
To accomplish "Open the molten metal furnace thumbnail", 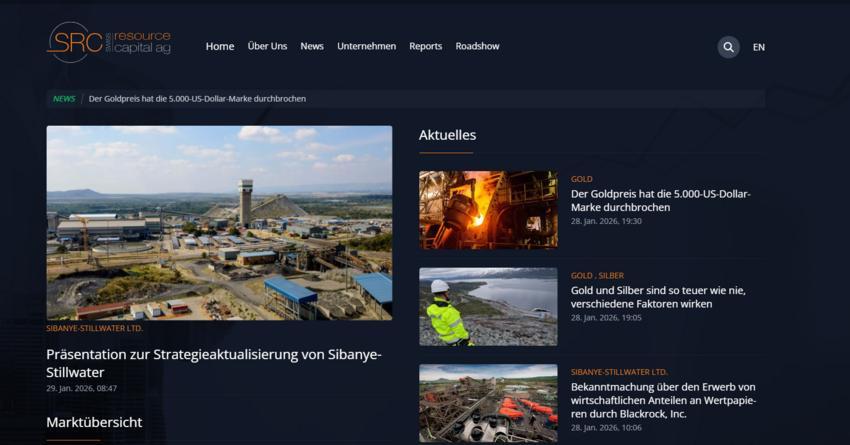I will (488, 210).
